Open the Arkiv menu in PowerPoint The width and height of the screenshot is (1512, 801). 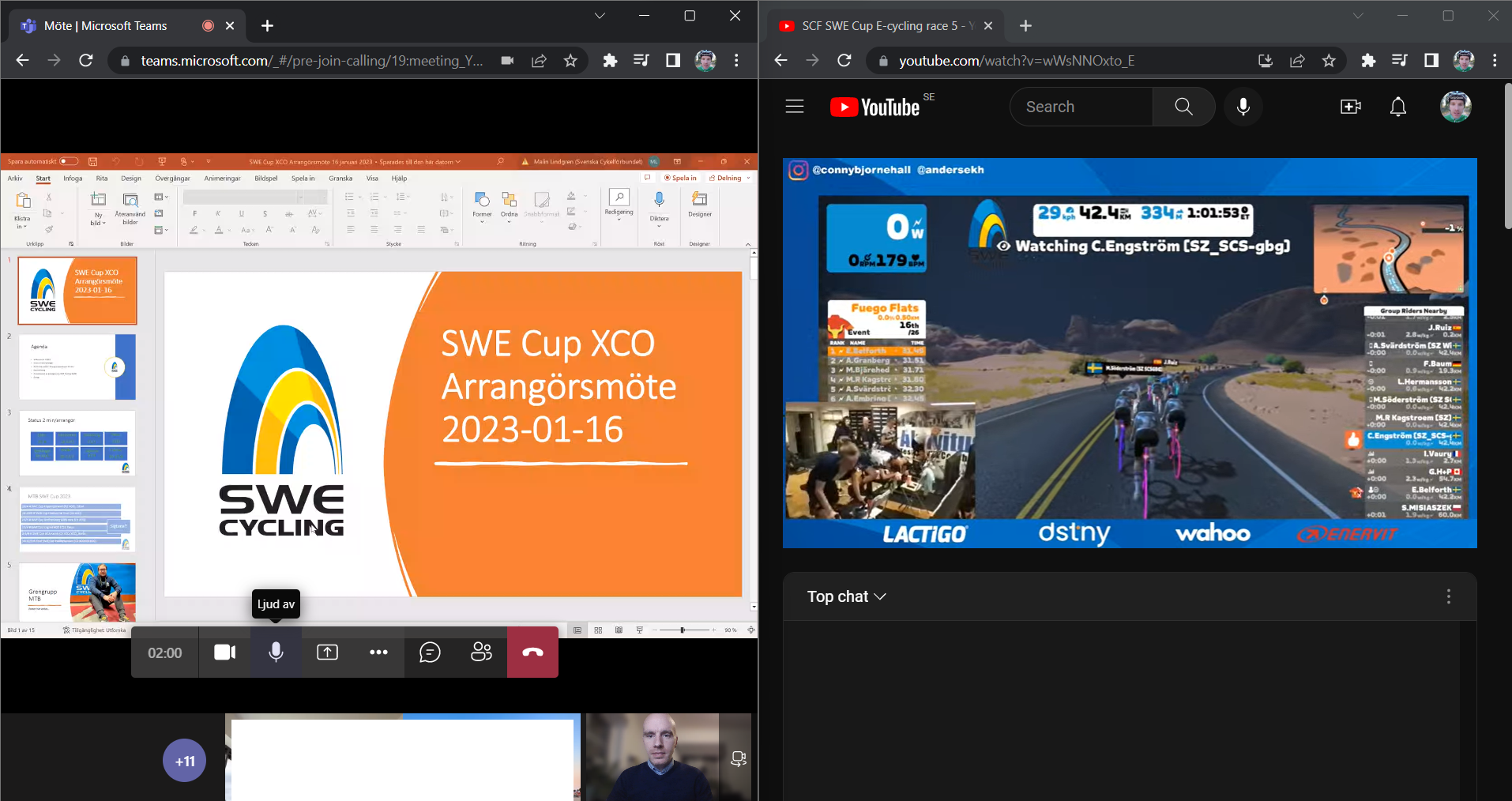(15, 179)
